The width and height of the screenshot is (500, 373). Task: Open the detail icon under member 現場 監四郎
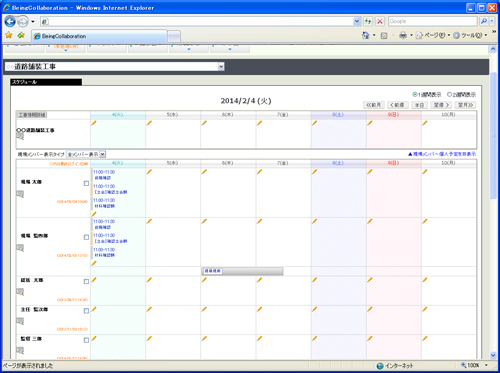[20, 248]
